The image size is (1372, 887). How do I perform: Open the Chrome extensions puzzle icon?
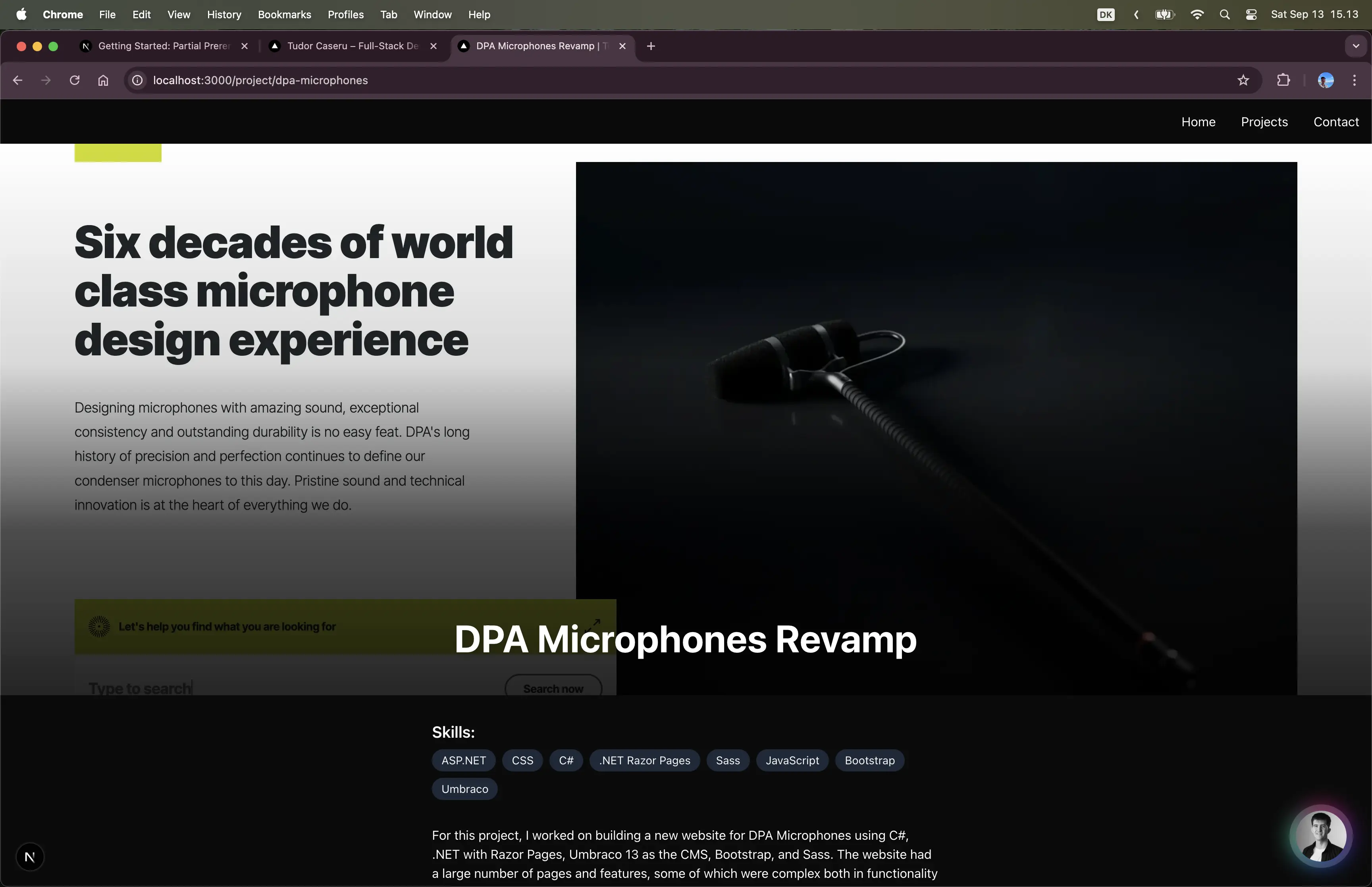pos(1283,80)
